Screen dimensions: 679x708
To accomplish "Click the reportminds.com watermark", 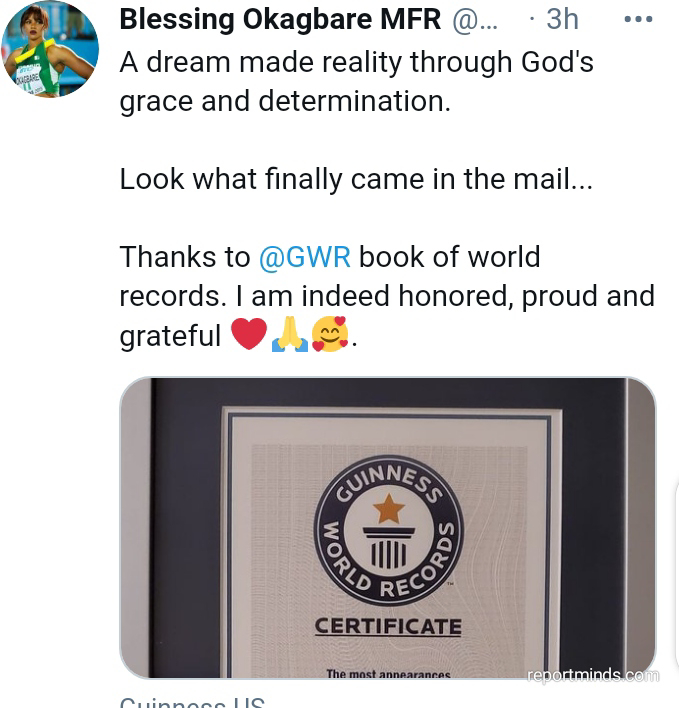I will pos(593,675).
